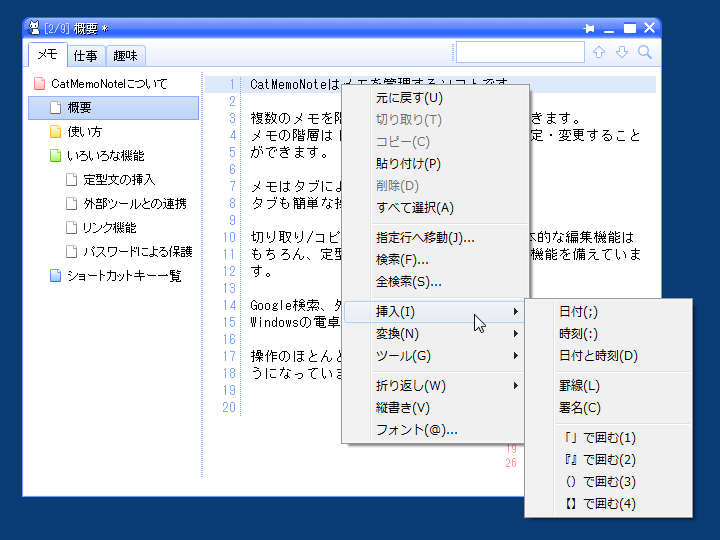Click line number 13 in the editor gutter
Image resolution: width=720 pixels, height=540 pixels.
pyautogui.click(x=229, y=288)
